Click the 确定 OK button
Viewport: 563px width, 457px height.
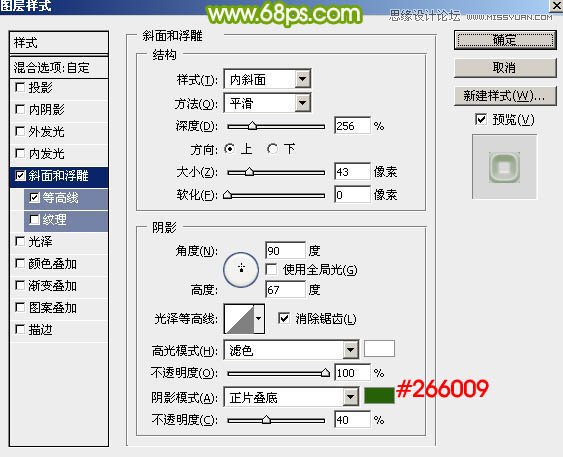(505, 40)
